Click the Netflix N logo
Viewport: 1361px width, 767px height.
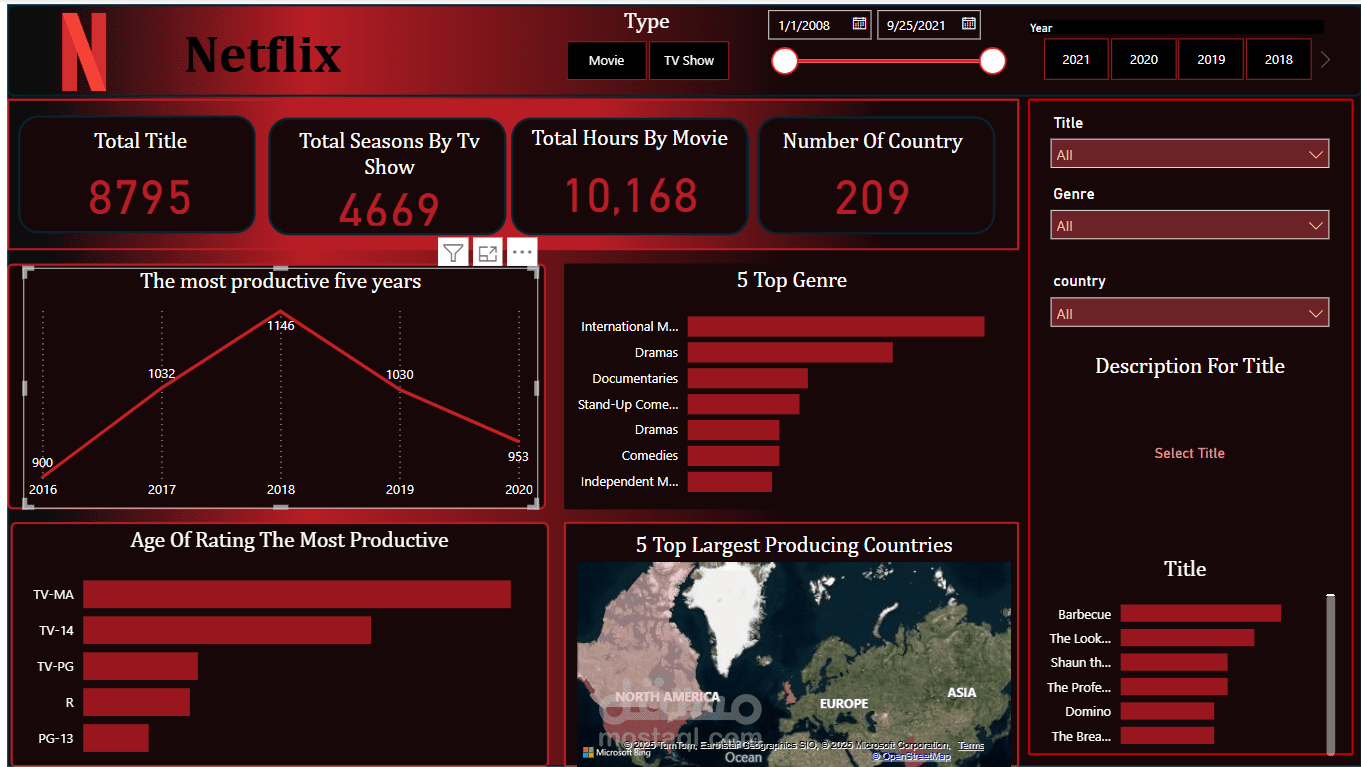point(84,52)
